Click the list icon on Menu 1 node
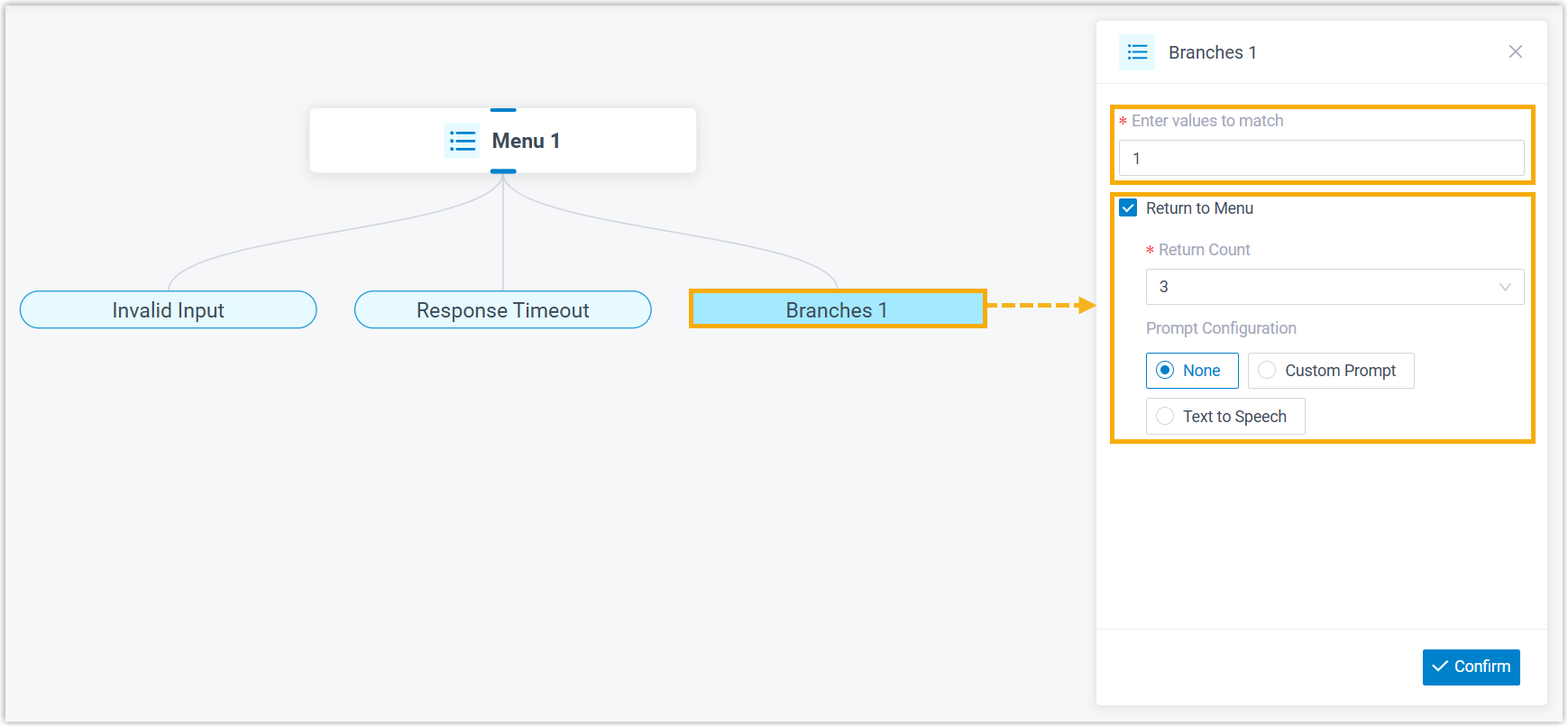Viewport: 1568px width, 727px height. point(463,141)
